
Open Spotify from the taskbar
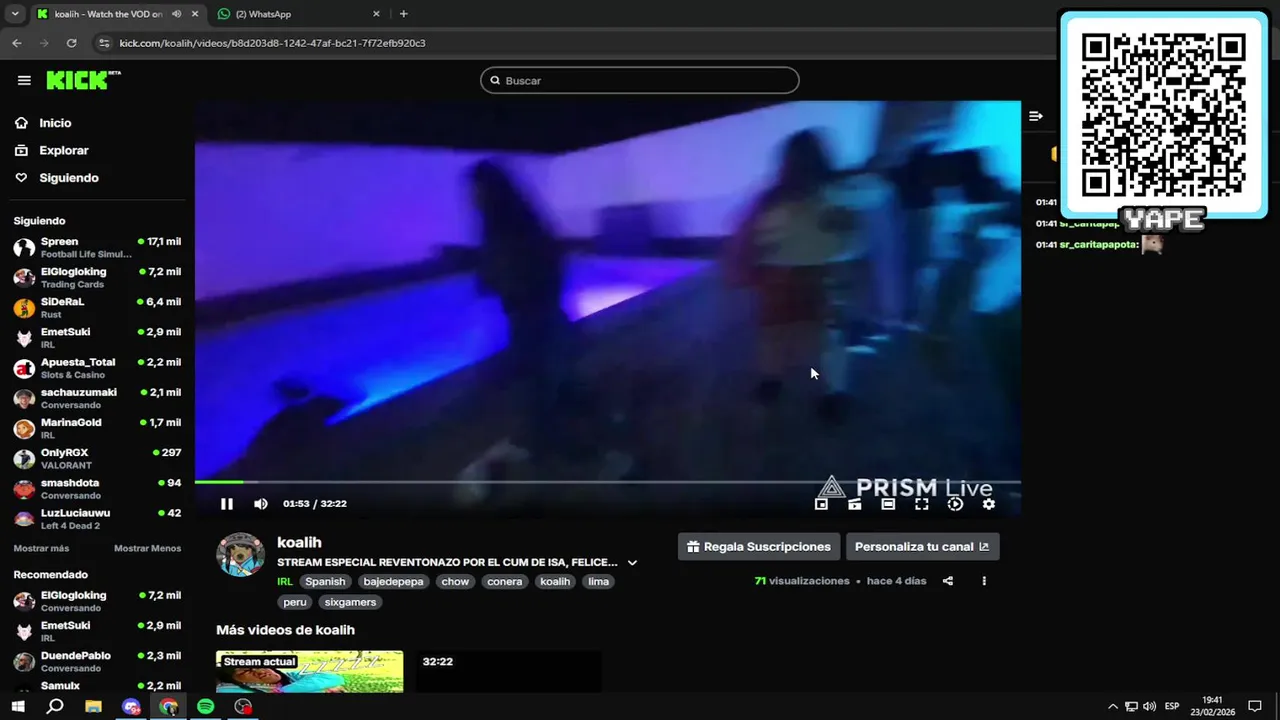tap(205, 706)
